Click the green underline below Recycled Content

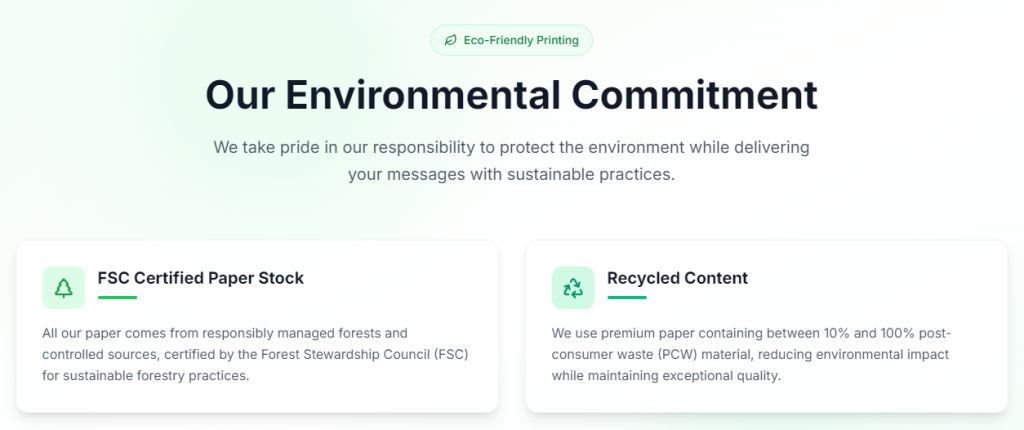click(x=627, y=297)
